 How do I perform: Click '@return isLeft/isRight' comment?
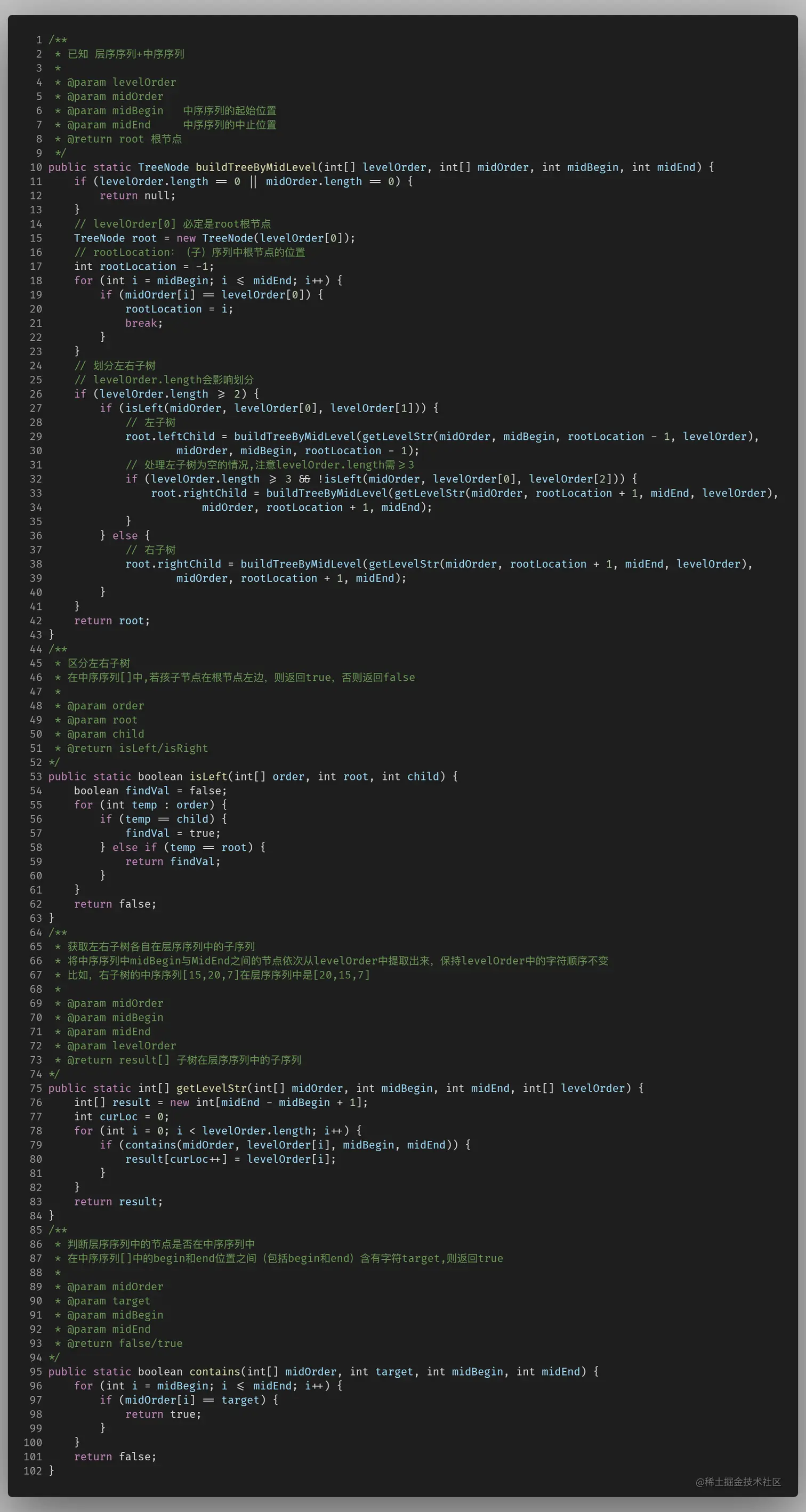(138, 749)
